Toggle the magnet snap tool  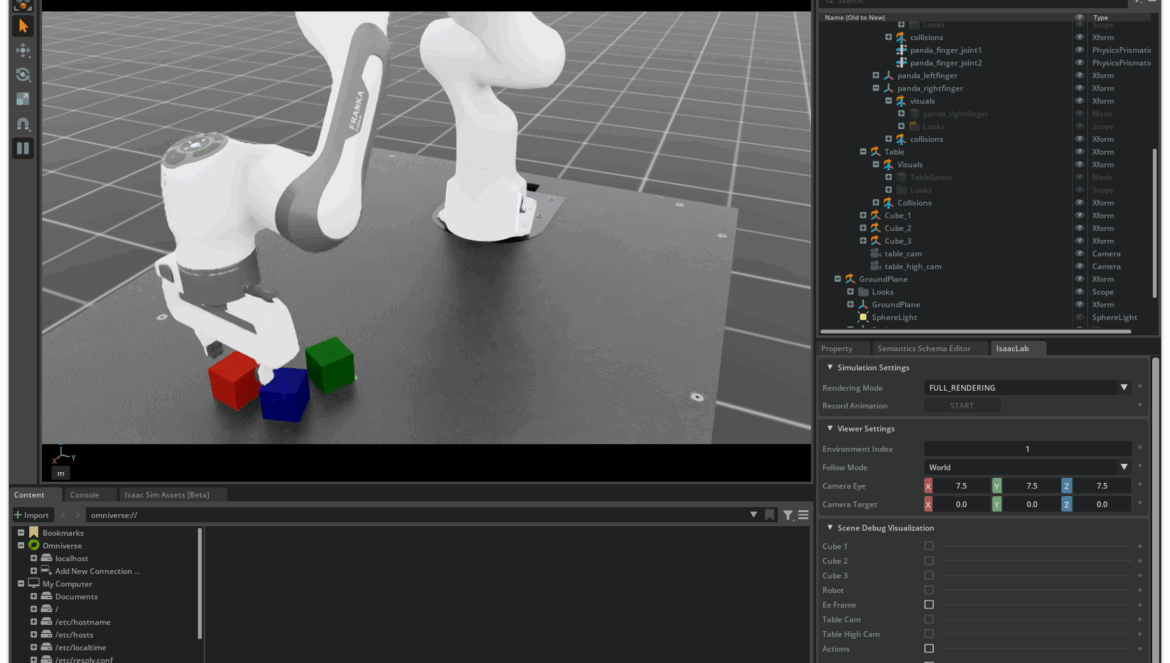pos(22,124)
